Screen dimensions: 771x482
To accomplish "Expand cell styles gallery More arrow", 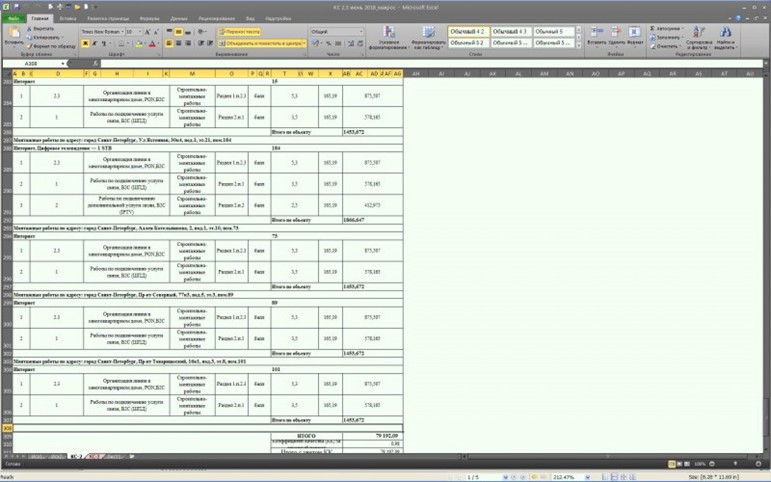I will [578, 45].
